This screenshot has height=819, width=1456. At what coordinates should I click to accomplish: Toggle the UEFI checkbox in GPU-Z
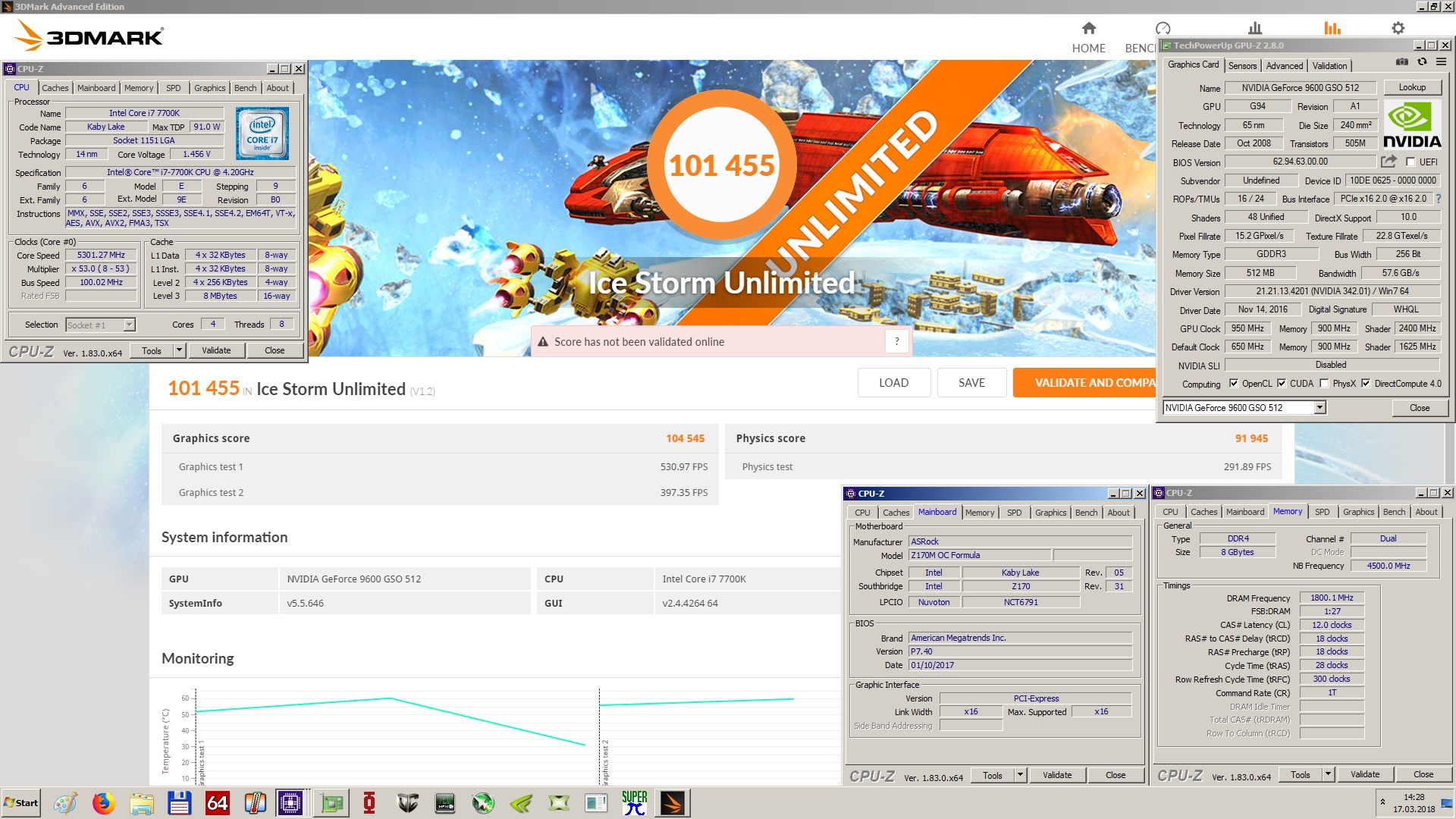[1410, 162]
